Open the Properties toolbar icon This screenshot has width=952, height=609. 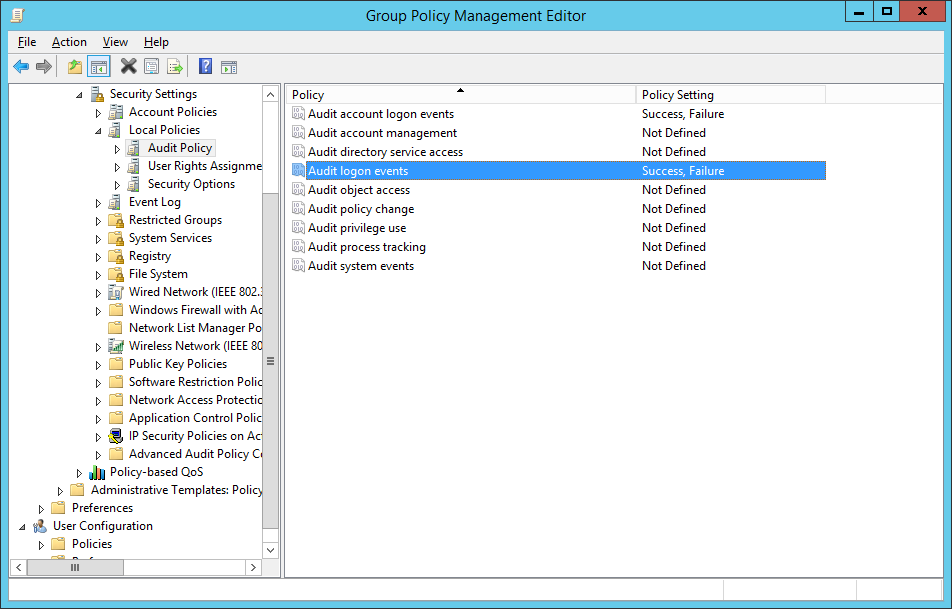pyautogui.click(x=151, y=66)
